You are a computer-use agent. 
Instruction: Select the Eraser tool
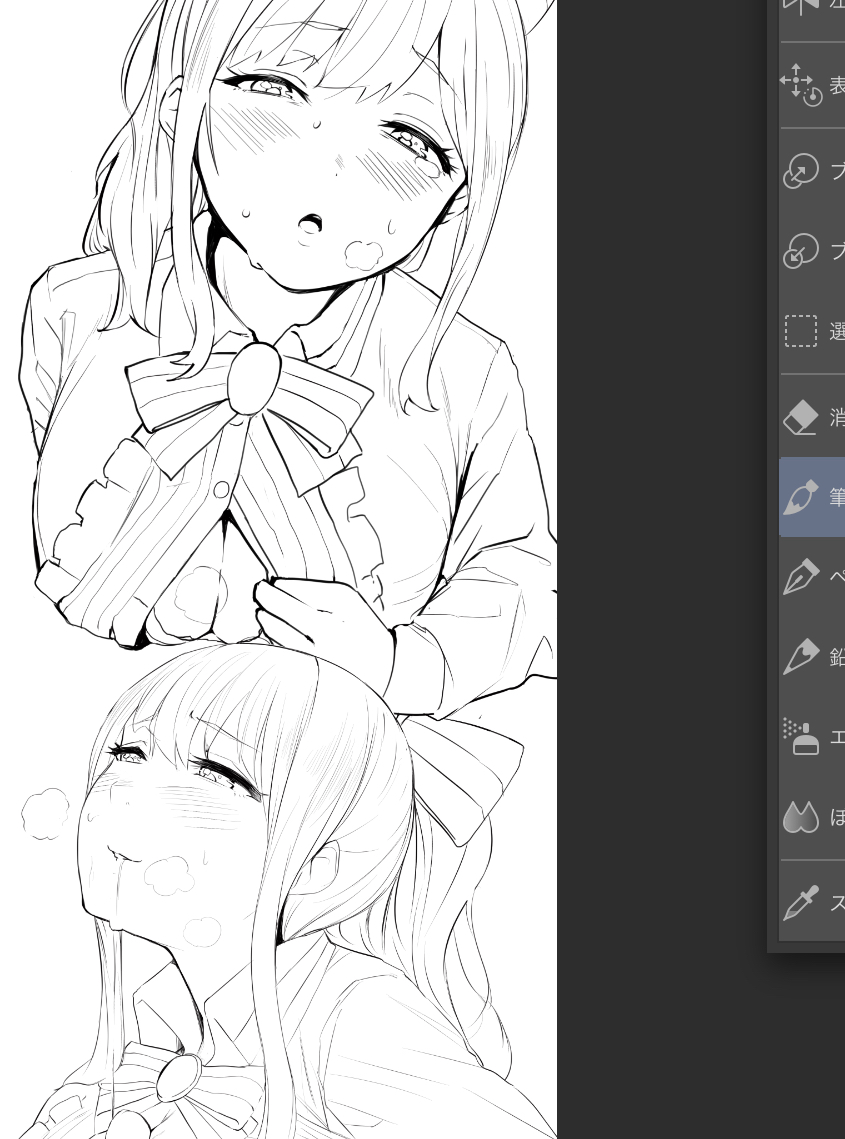(801, 417)
